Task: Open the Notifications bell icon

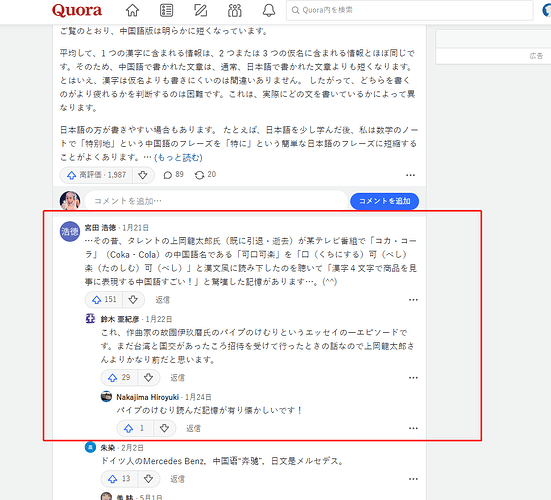Action: pos(269,10)
